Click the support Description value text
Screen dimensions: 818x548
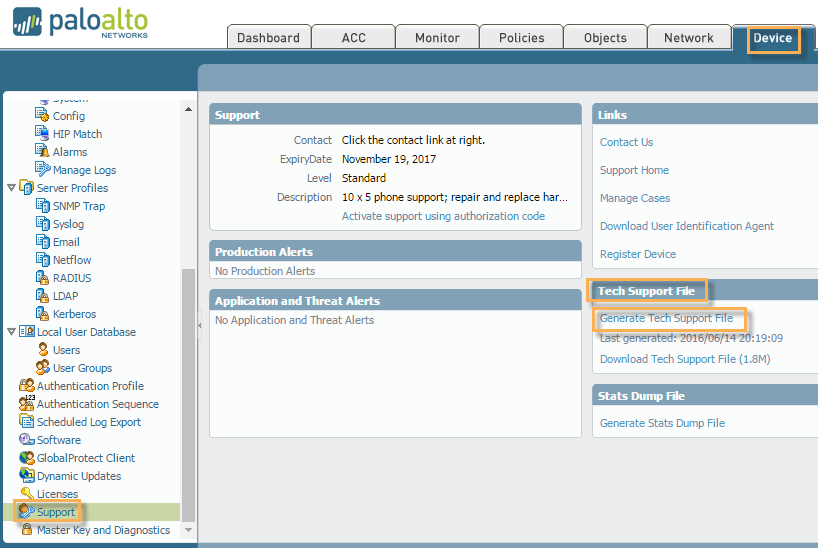point(455,197)
